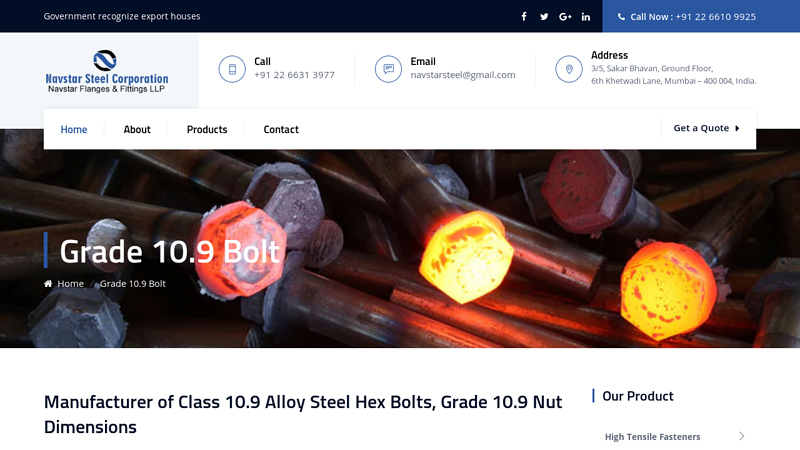Viewport: 800px width, 450px height.
Task: Click the navstarsteel@gmail.com email address
Action: coord(463,75)
